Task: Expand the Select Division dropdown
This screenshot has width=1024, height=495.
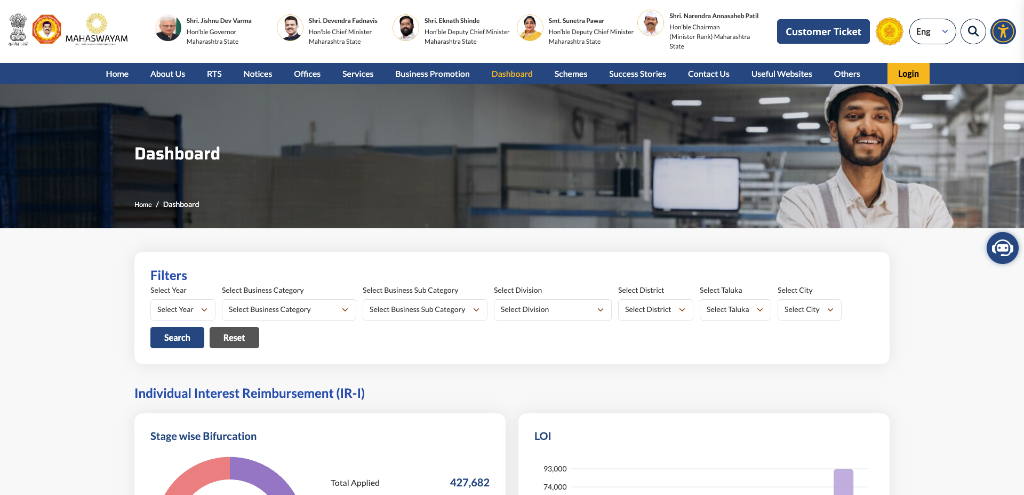Action: click(x=552, y=310)
